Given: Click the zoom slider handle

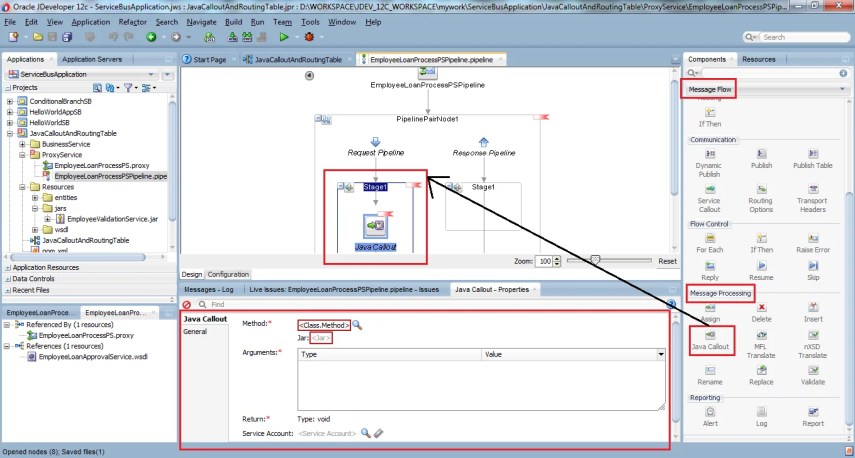Looking at the screenshot, I should (595, 261).
